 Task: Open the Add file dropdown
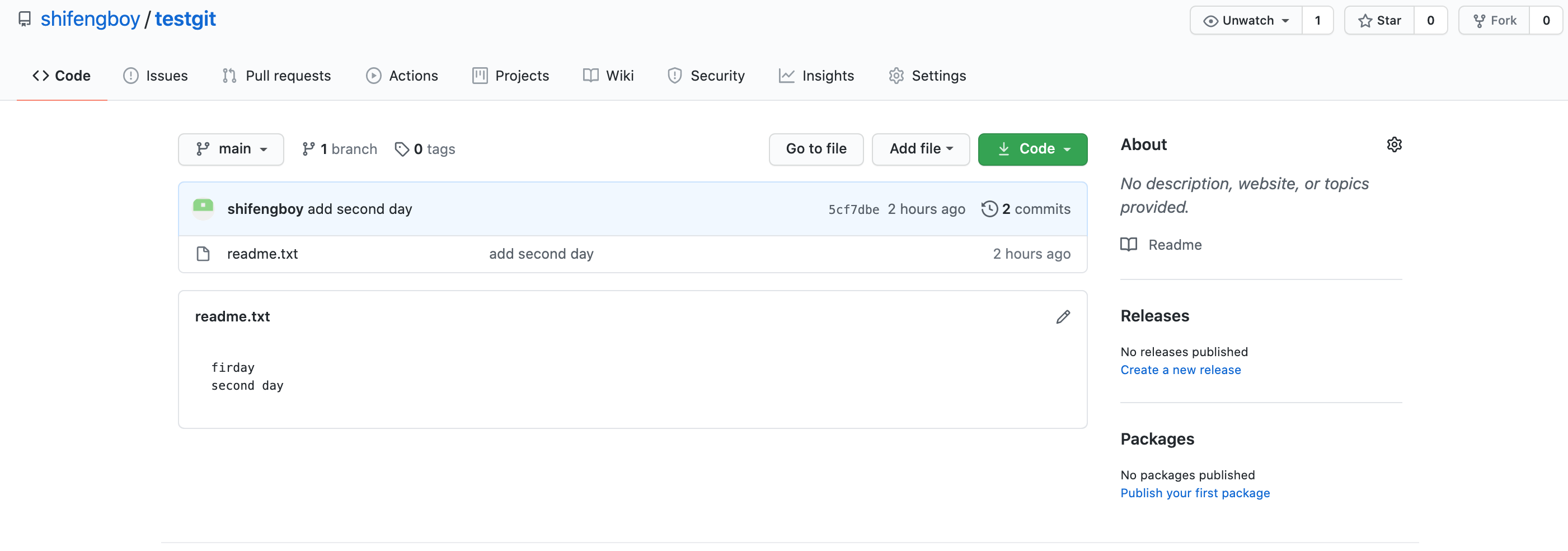tap(921, 149)
